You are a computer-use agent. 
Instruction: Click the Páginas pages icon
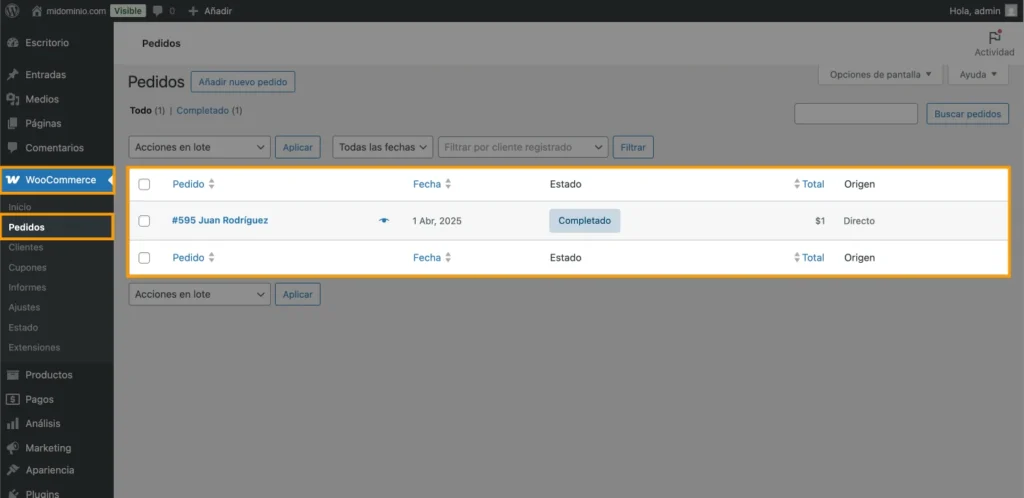coord(12,123)
